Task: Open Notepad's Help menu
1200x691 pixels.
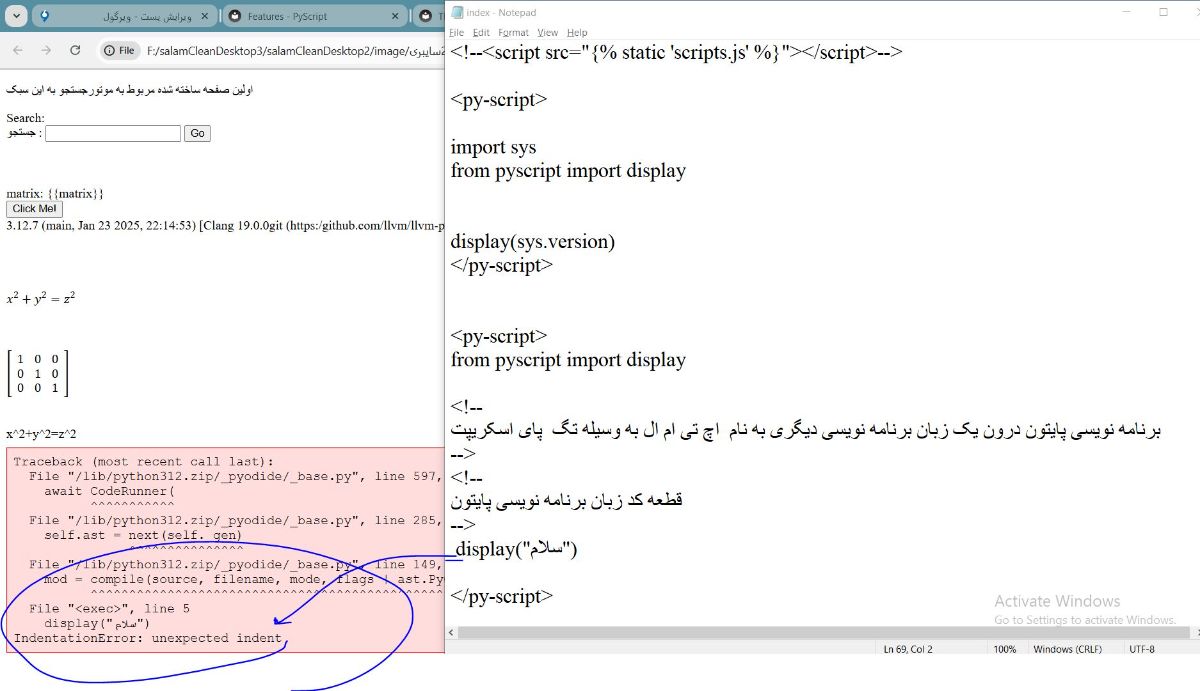Action: click(577, 33)
